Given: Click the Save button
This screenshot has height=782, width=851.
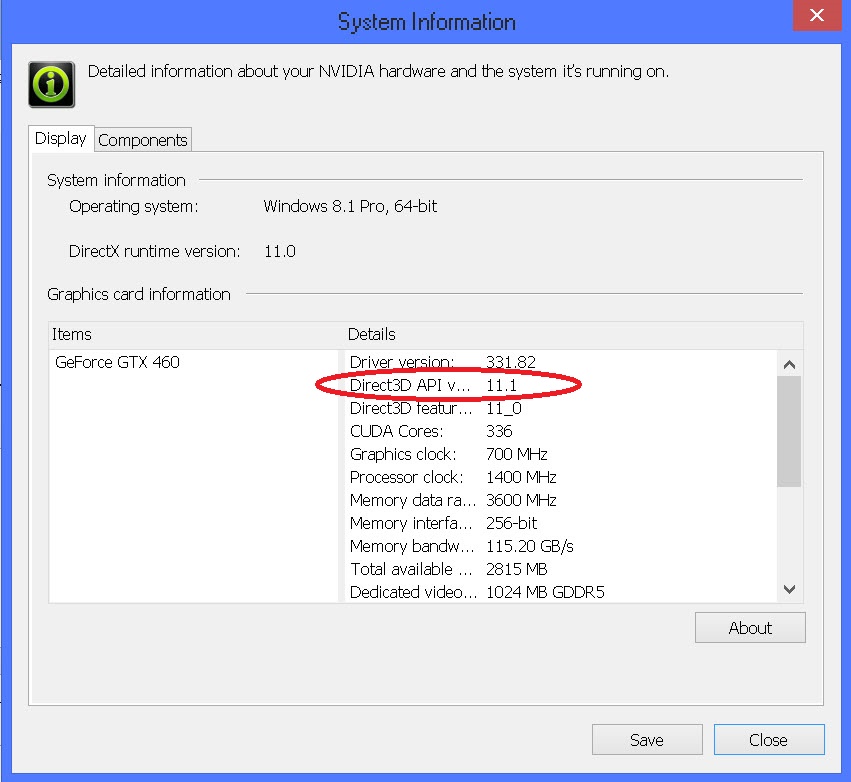Looking at the screenshot, I should coord(647,740).
